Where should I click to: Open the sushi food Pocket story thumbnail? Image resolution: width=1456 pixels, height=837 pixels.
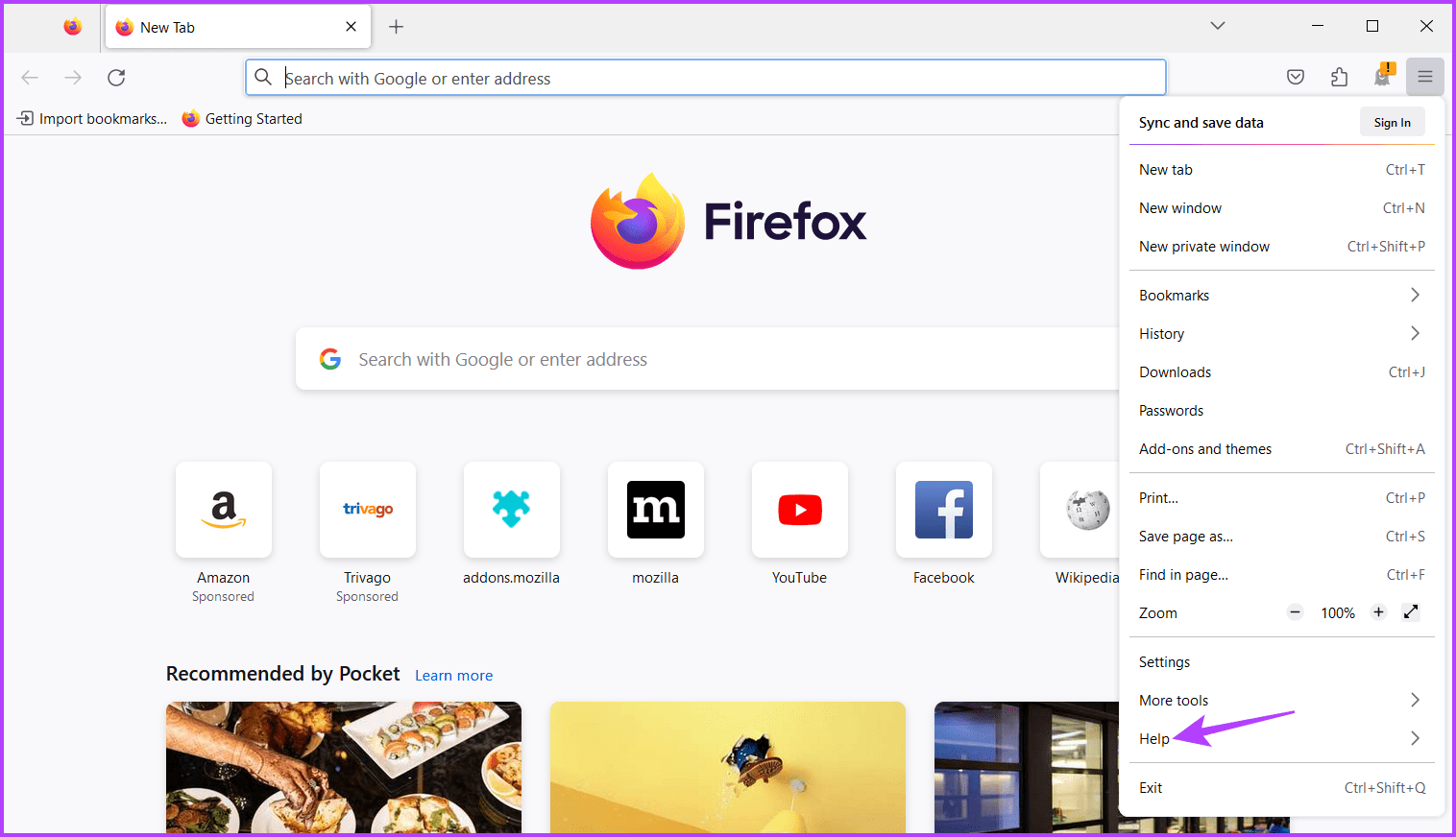pyautogui.click(x=344, y=767)
